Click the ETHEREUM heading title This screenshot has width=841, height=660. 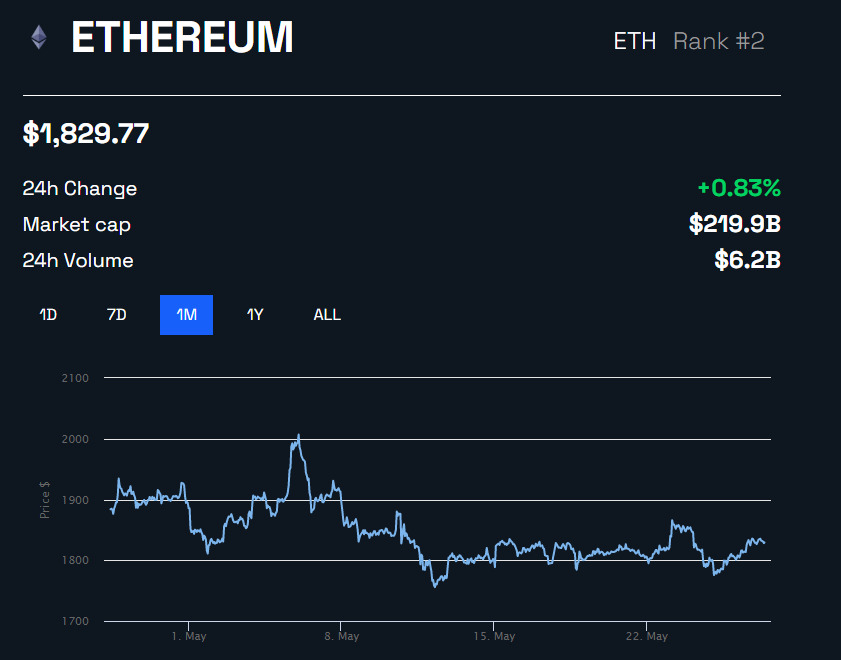click(x=182, y=38)
